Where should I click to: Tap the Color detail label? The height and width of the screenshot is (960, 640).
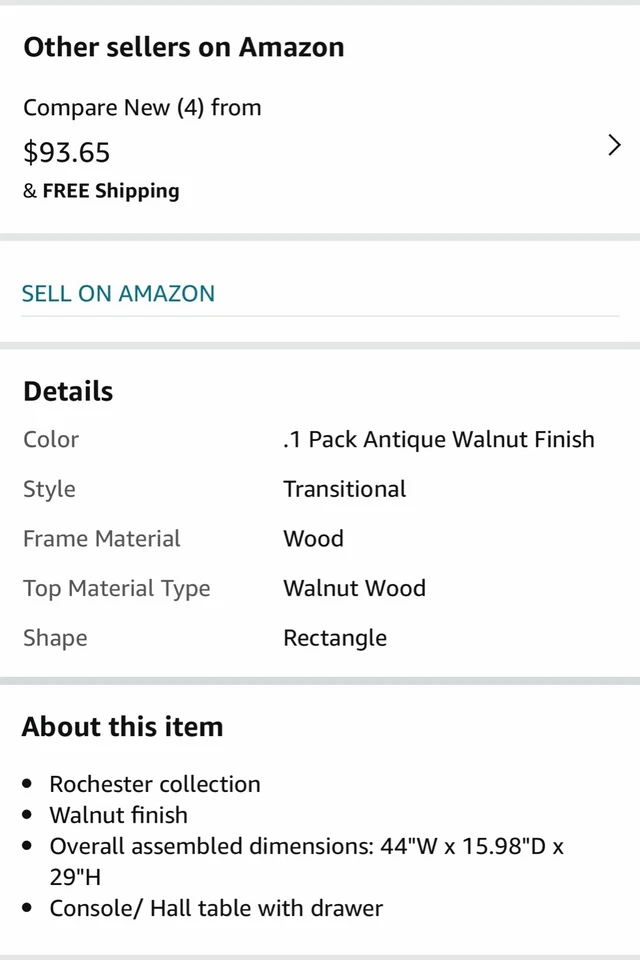pos(51,439)
